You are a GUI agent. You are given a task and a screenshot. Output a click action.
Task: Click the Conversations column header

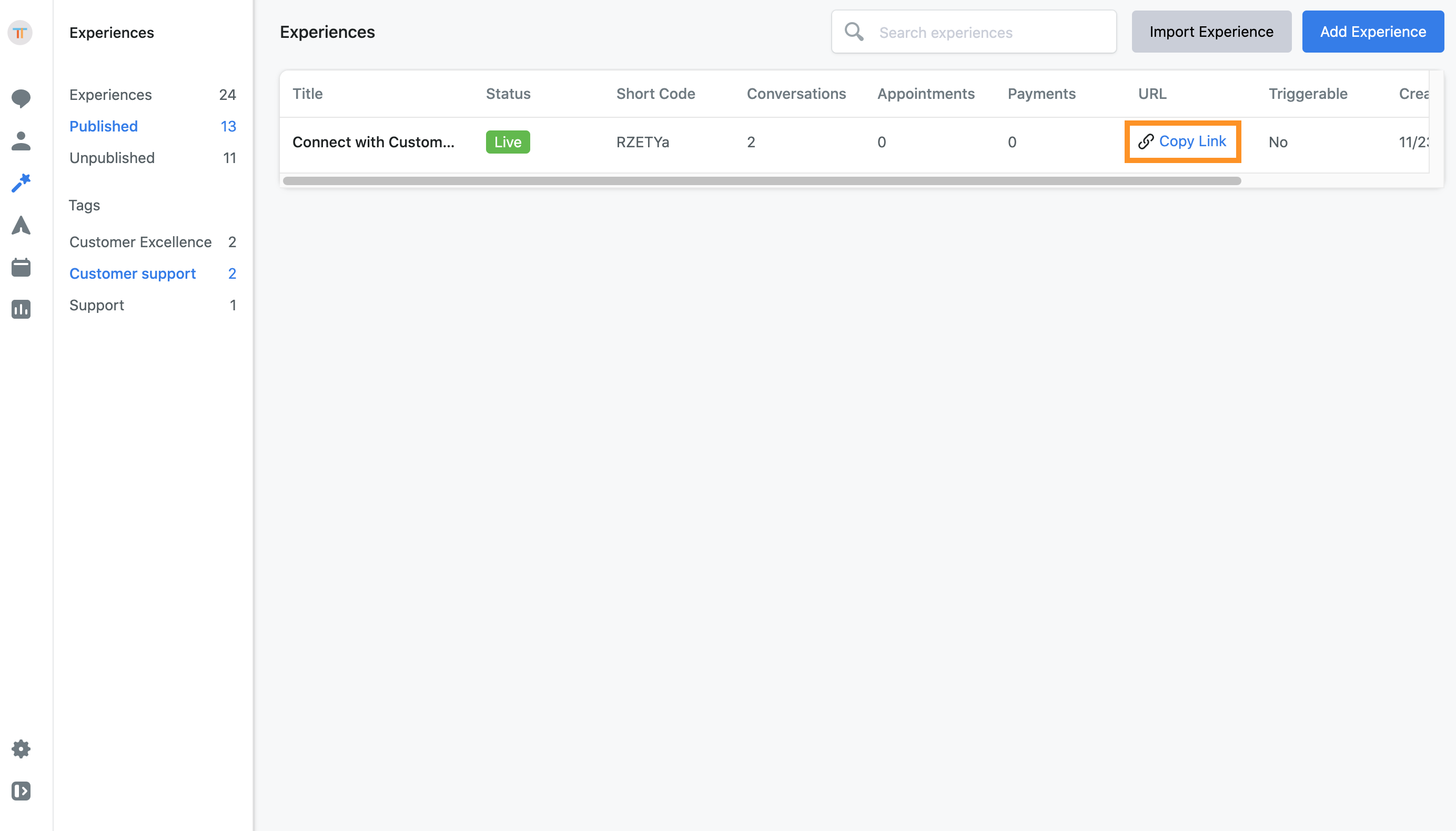[796, 94]
